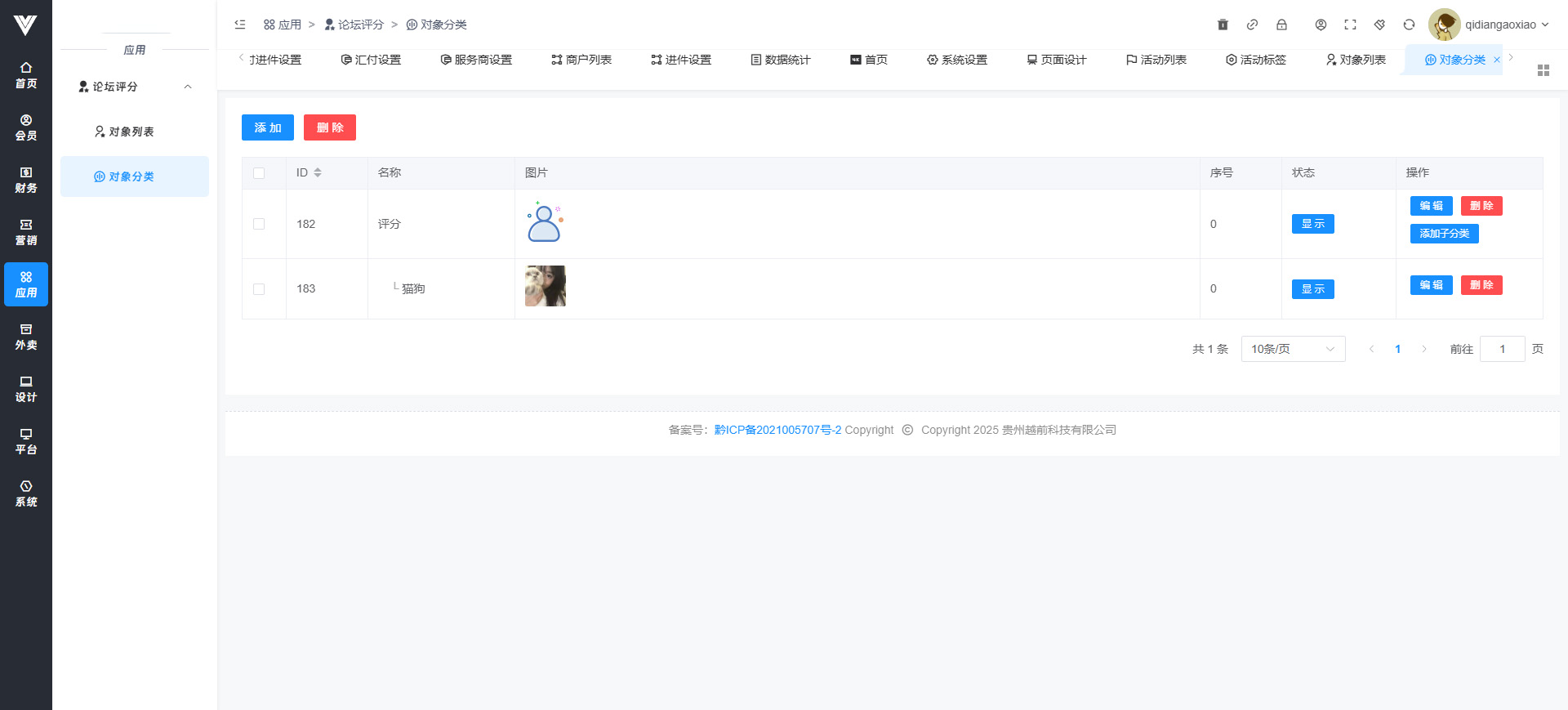Click 添加子分类 for the 评分 row
Image resolution: width=1568 pixels, height=710 pixels.
1443,234
